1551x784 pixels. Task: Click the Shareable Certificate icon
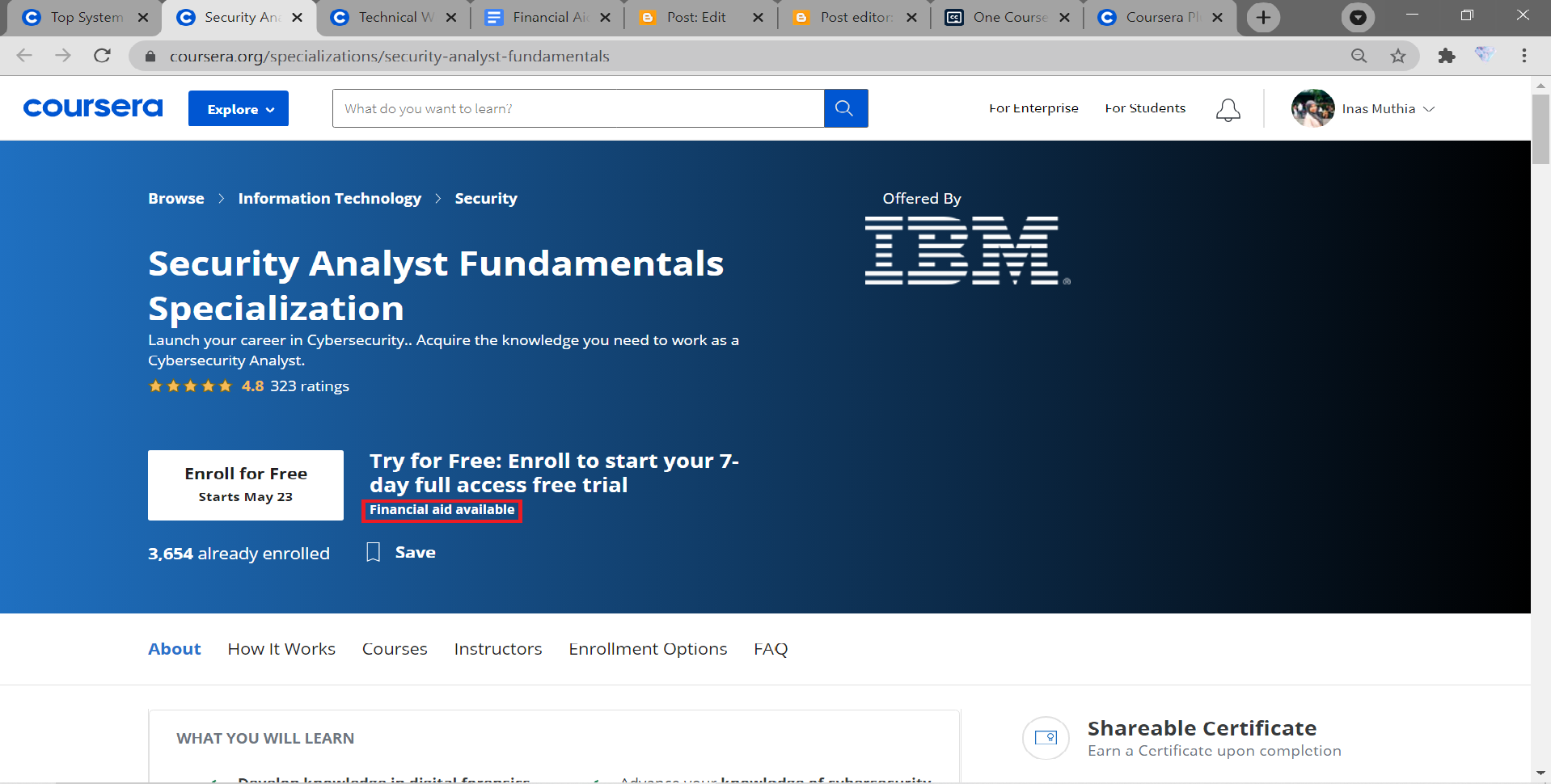point(1046,738)
